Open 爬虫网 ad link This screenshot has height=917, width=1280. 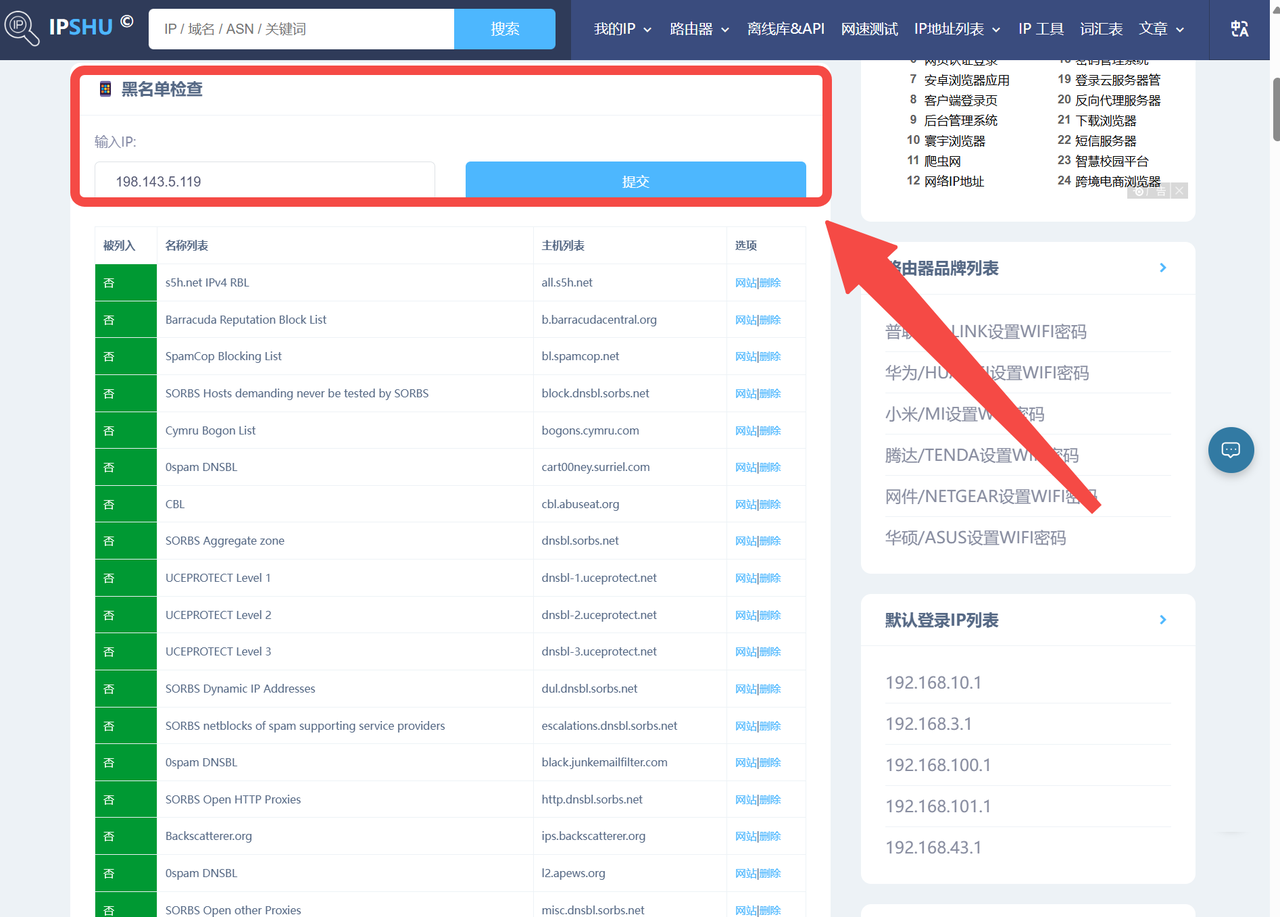[x=942, y=161]
